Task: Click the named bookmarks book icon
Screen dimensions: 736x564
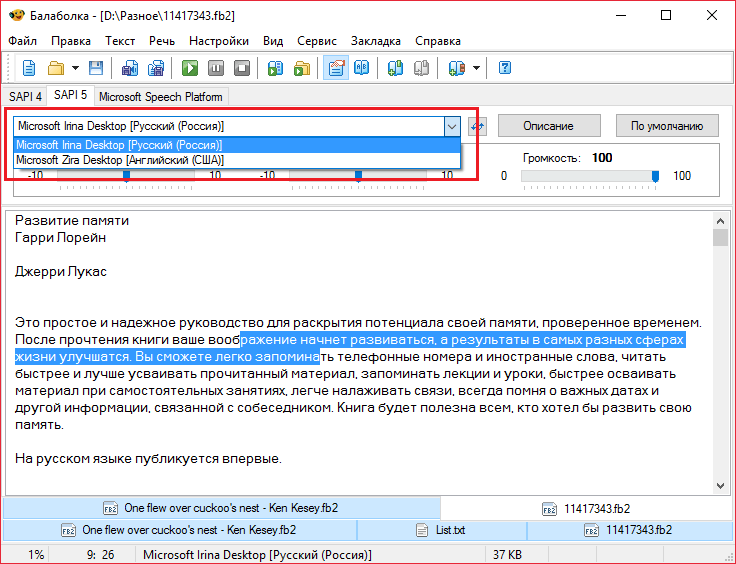Action: 456,68
